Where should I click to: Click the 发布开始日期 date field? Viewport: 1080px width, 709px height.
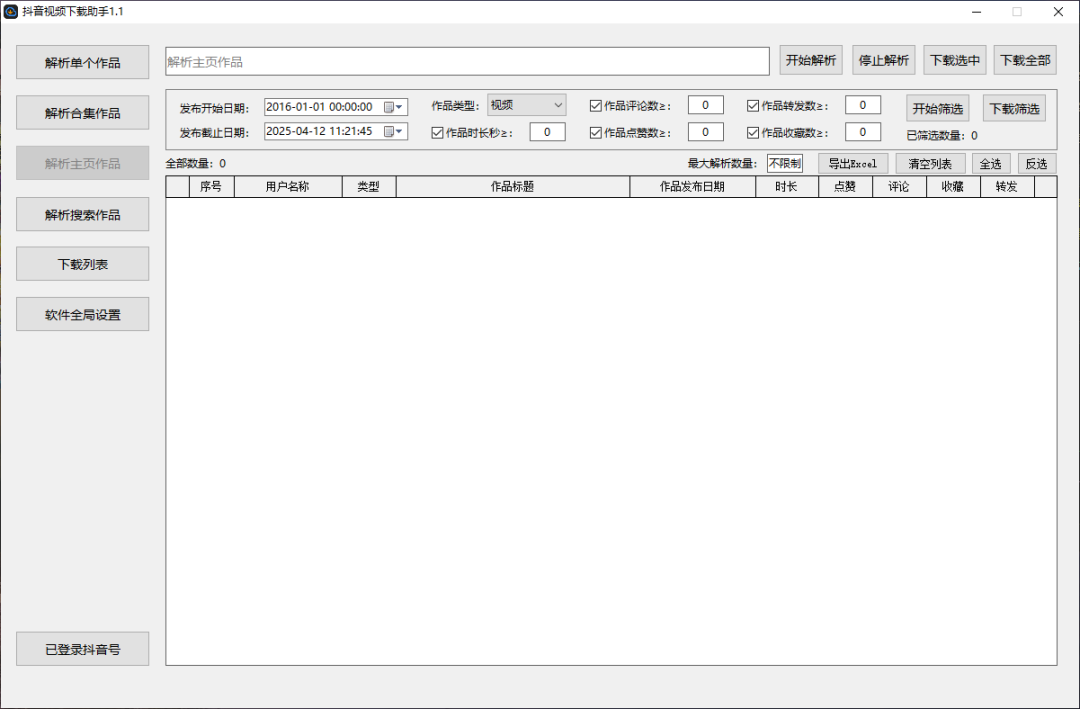[x=335, y=107]
